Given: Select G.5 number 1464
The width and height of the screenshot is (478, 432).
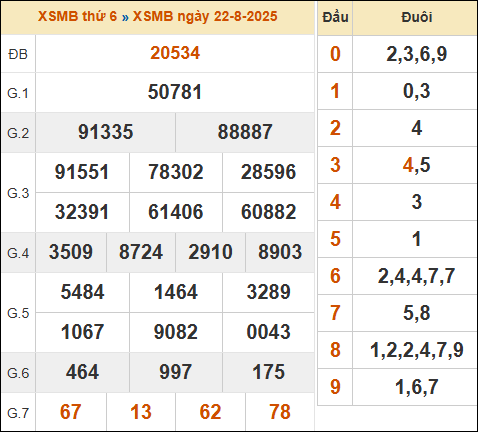Looking at the screenshot, I should coord(176,292).
